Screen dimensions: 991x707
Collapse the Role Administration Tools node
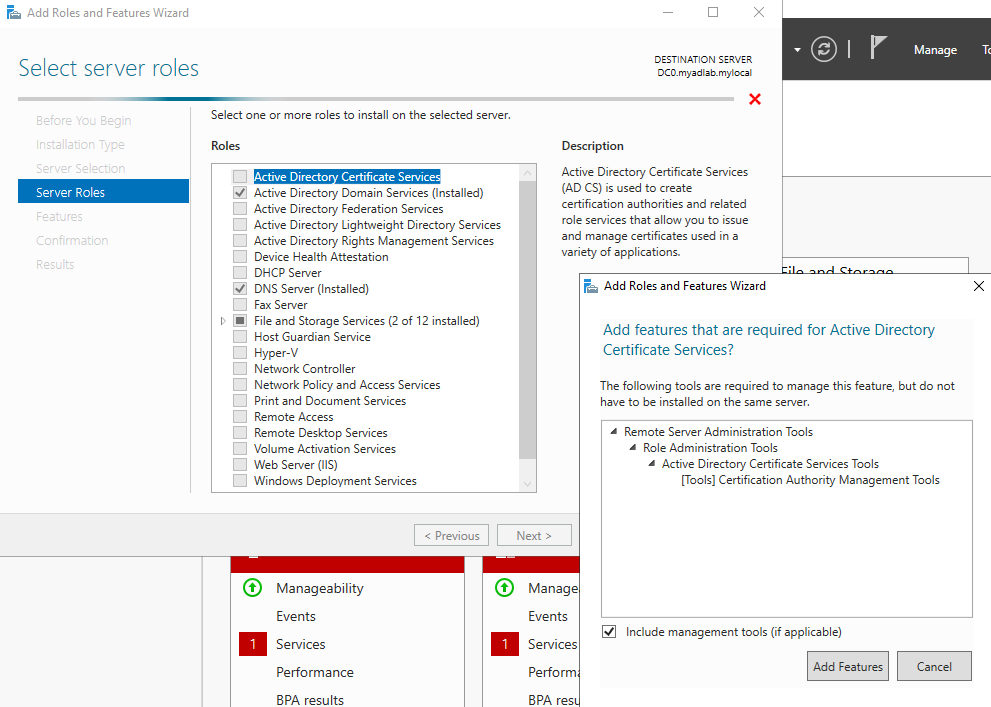tap(632, 448)
